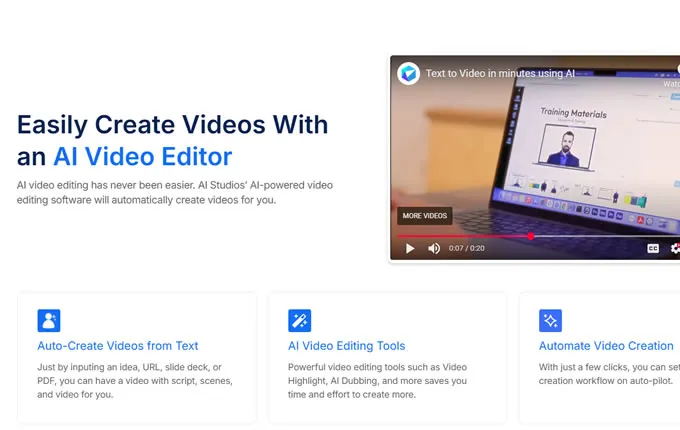Click 'Powerful video editing tools' description text
The width and height of the screenshot is (680, 430).
tap(377, 381)
